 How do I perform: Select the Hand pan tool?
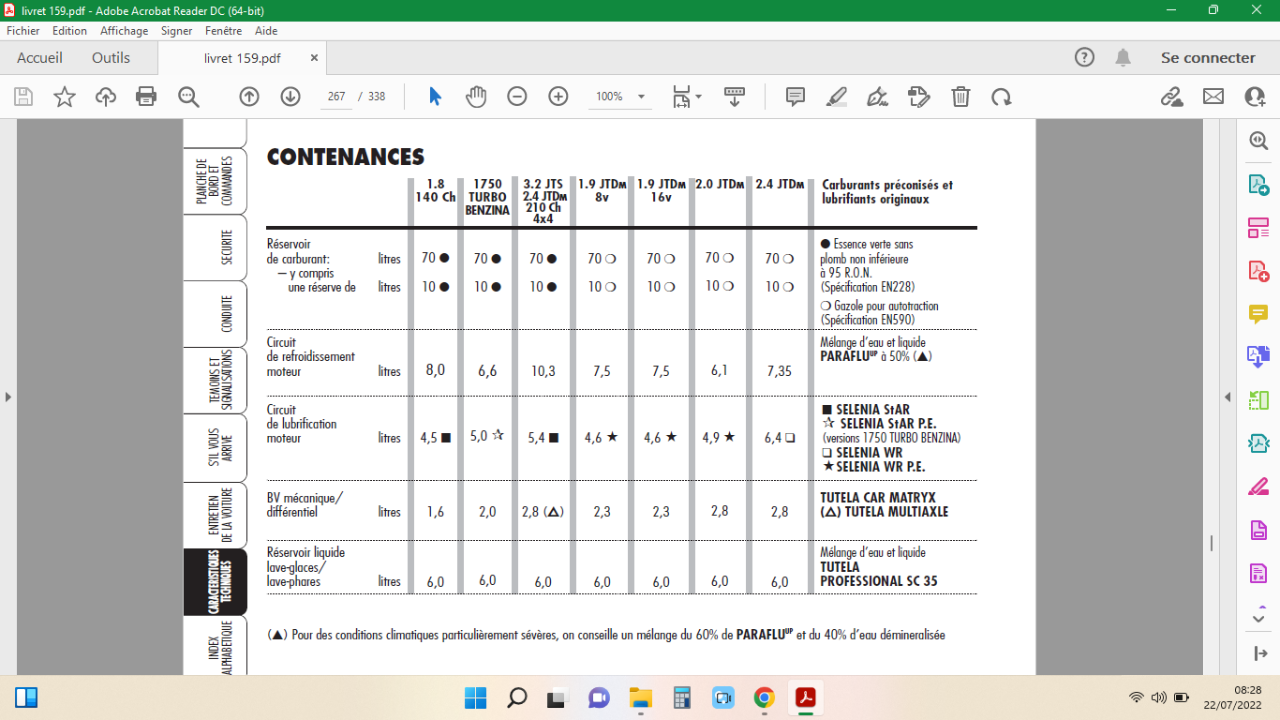(476, 97)
